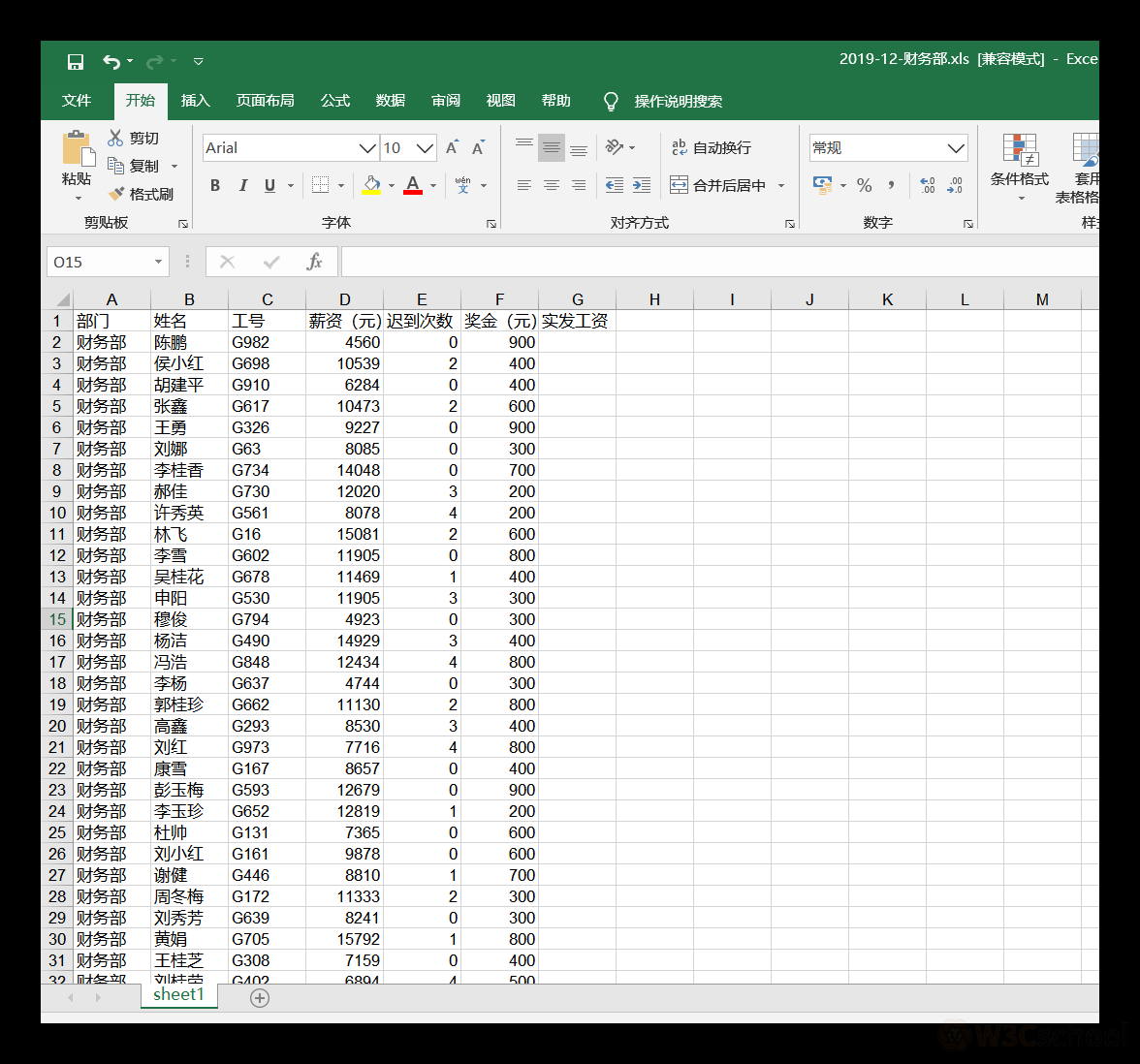Screen dimensions: 1140x1064
Task: Switch to the Formulas (公式) tab
Action: coord(335,101)
